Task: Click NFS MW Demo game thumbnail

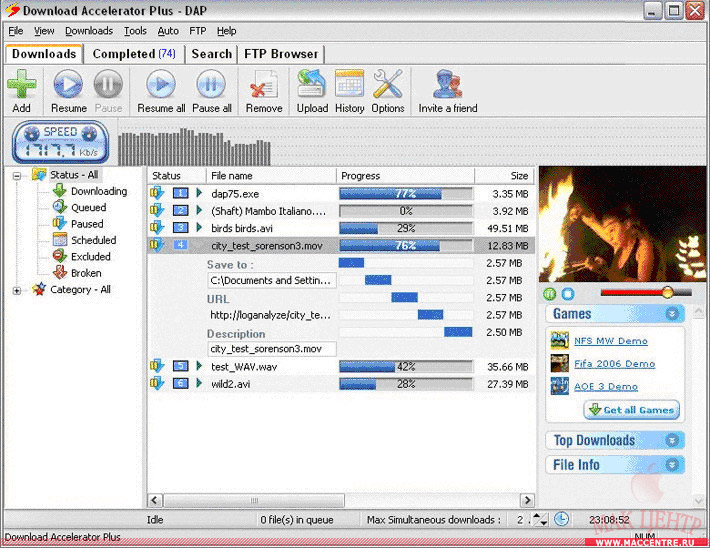Action: (x=560, y=340)
